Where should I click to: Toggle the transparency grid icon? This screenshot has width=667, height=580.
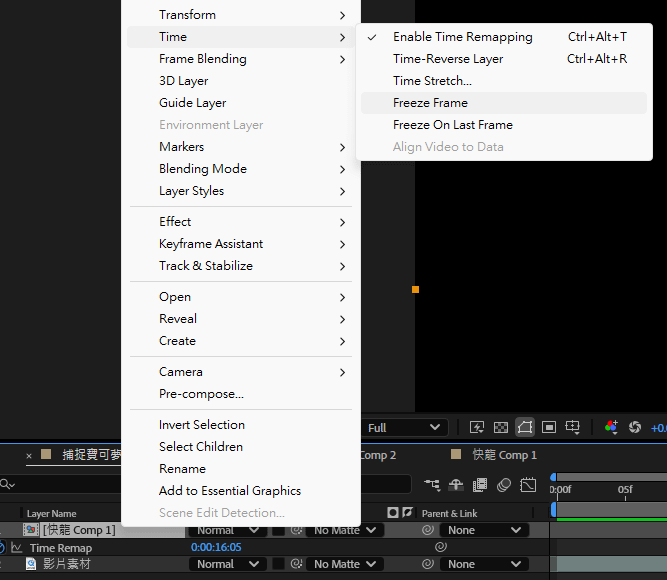tap(501, 427)
